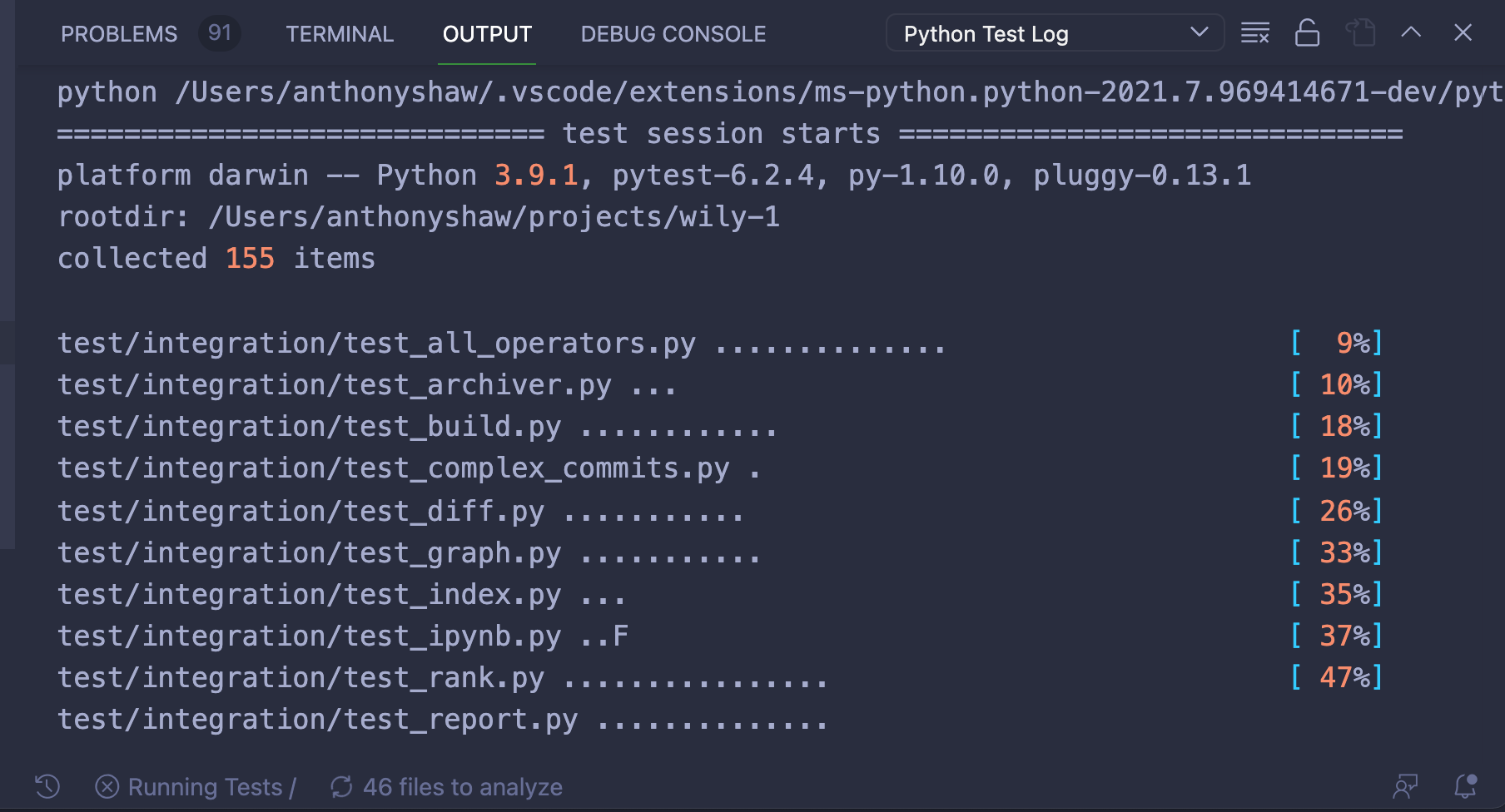Screen dimensions: 1505x812
Task: Cancel the running tests from the status bar
Action: coord(107,786)
